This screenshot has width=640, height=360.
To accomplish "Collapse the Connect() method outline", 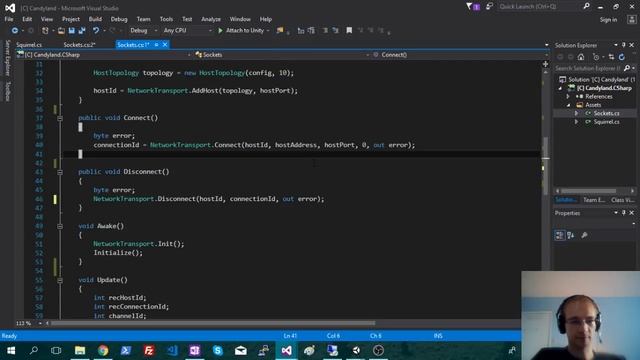I will pyautogui.click(x=60, y=118).
